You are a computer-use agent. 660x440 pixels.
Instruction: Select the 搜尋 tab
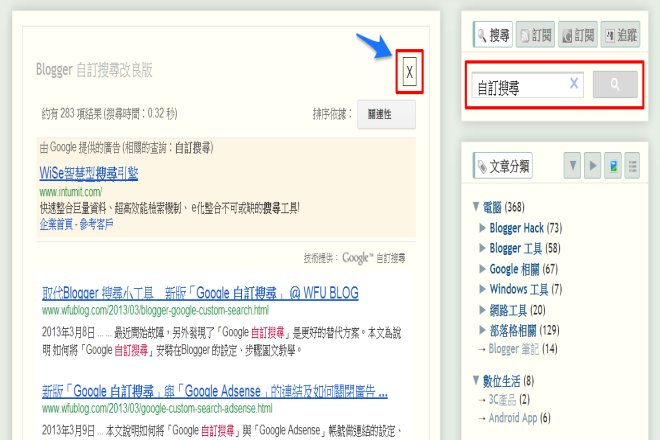pos(493,35)
